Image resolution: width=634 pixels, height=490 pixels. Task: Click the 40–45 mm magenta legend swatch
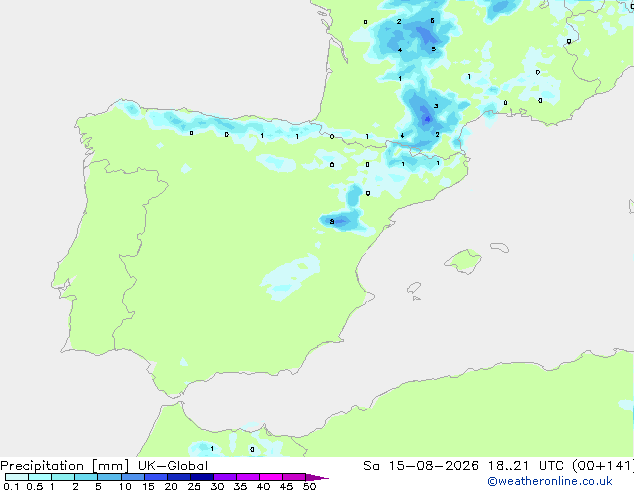tap(271, 477)
